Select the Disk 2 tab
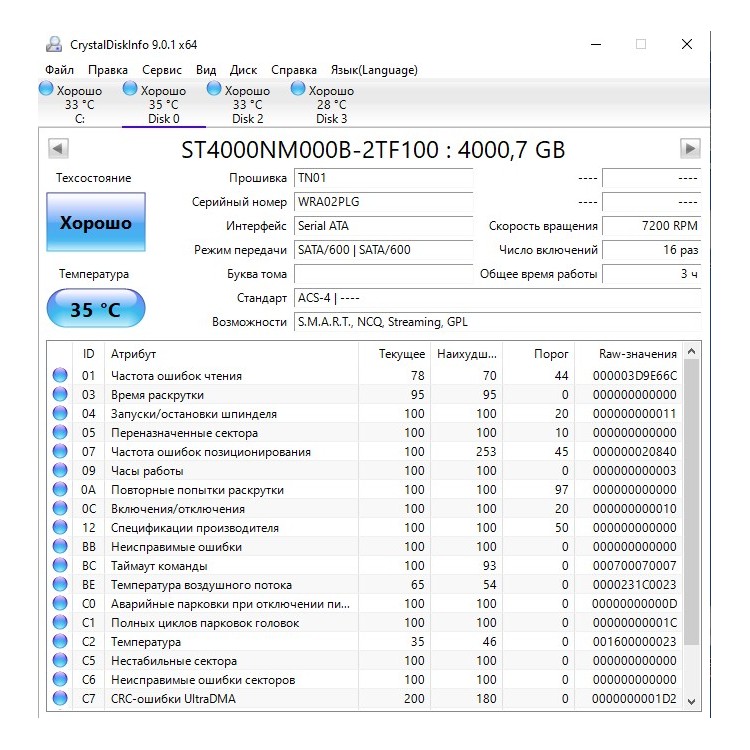This screenshot has height=750, width=750. pos(247,104)
